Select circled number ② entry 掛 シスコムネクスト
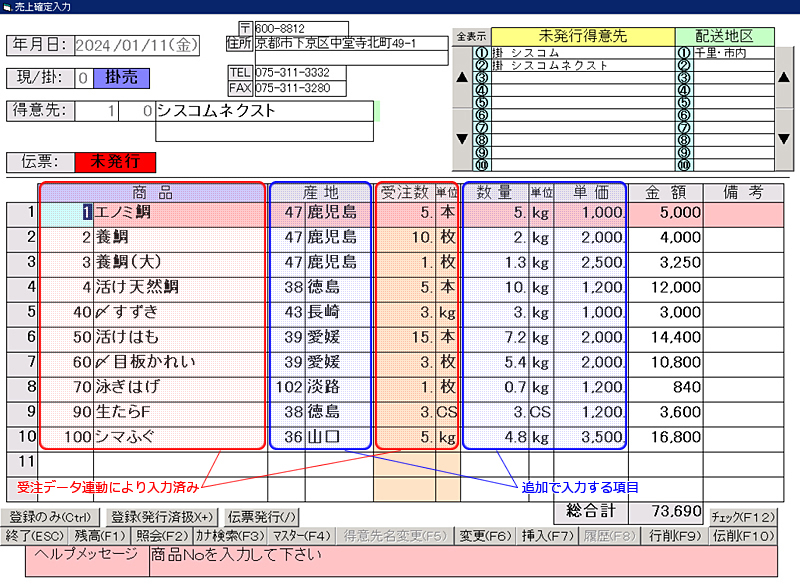Screen dimensions: 800x585 (x=582, y=65)
